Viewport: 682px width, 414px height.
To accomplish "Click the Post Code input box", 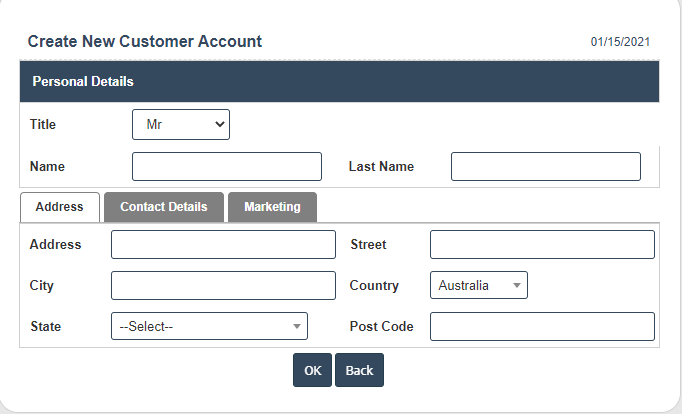I will [542, 326].
